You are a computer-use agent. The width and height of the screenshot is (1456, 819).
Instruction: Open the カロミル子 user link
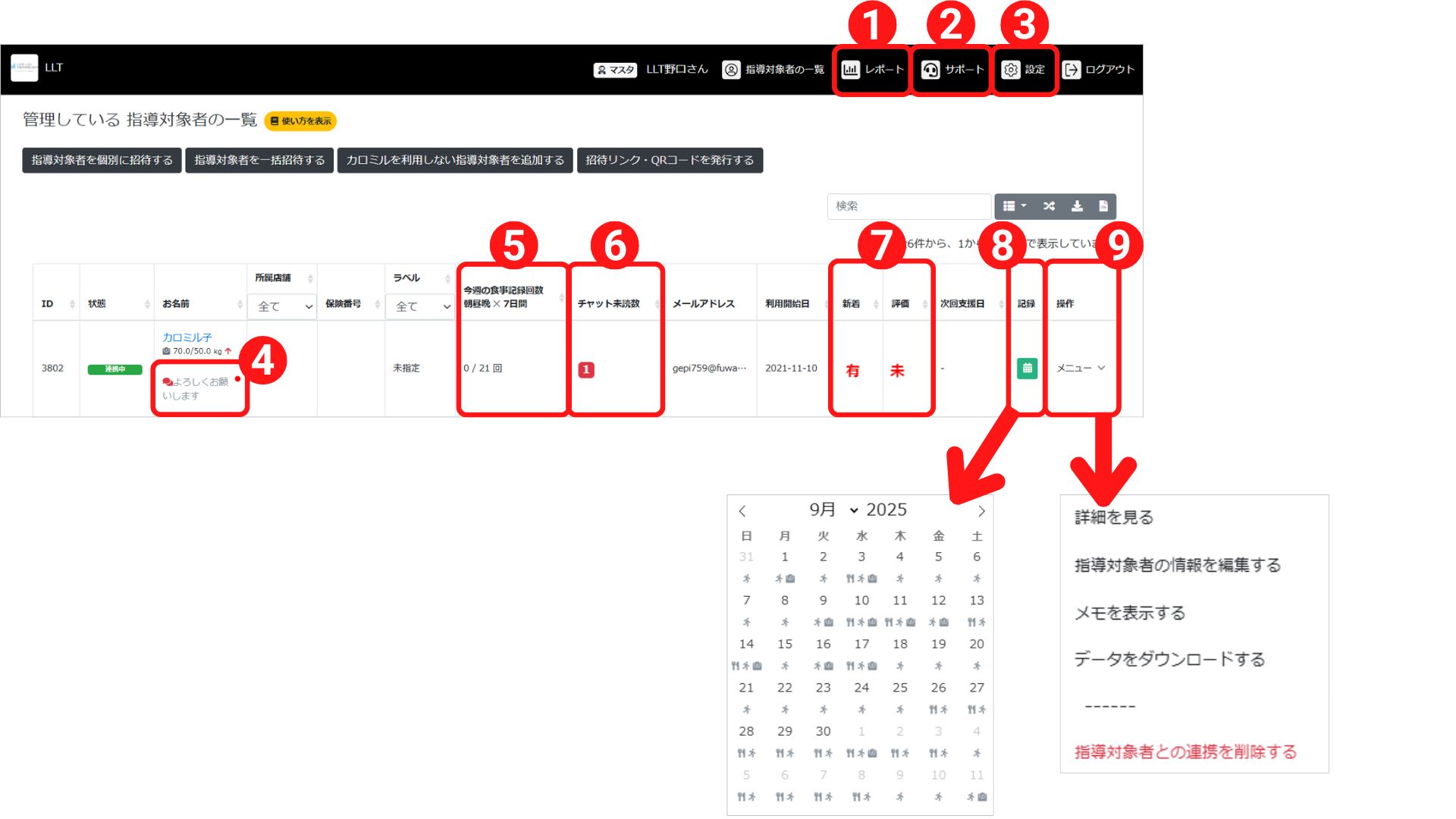tap(187, 337)
